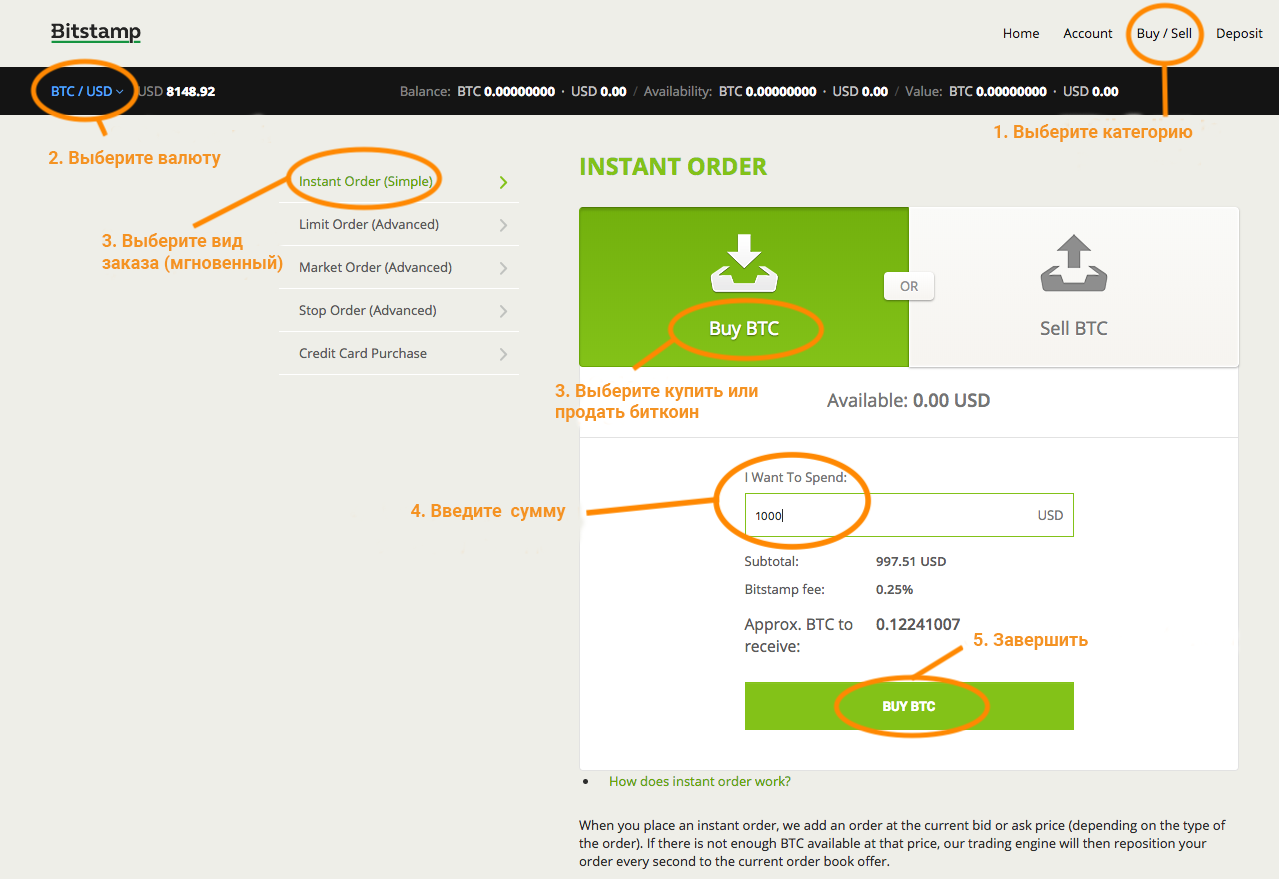Viewport: 1279px width, 879px height.
Task: Expand Stop Order (Advanced) chevron arrow
Action: pyautogui.click(x=503, y=311)
